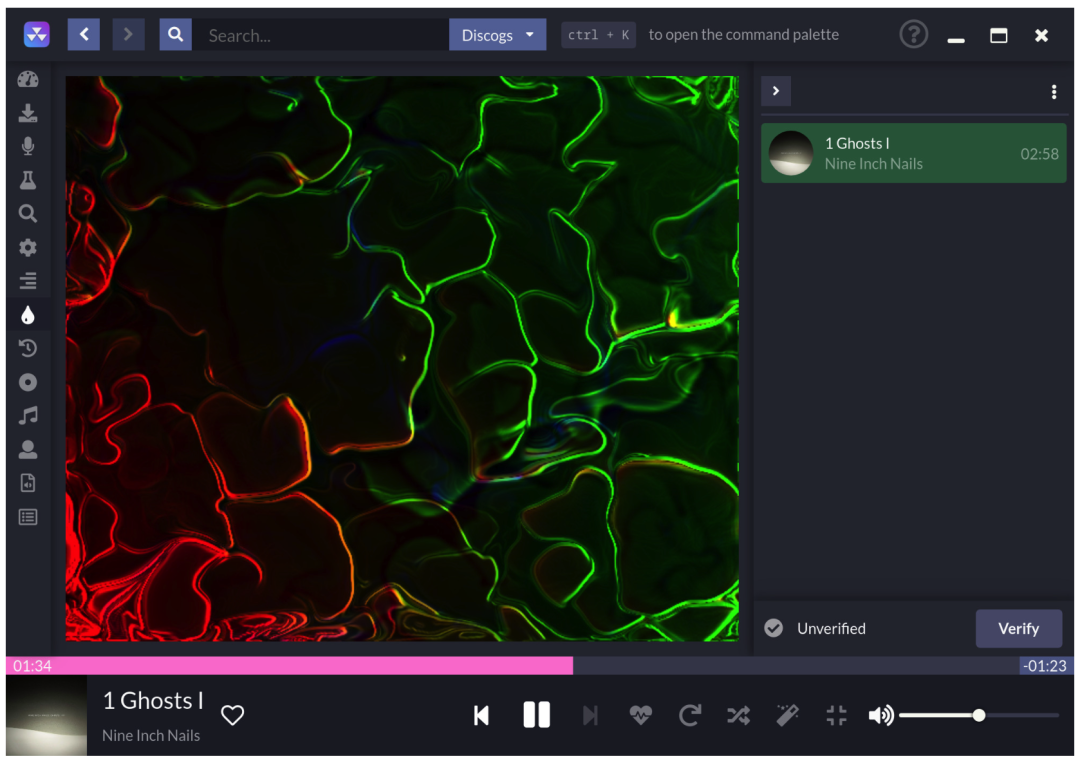Open the help question mark icon
Viewport: 1080px width, 761px height.
[913, 34]
